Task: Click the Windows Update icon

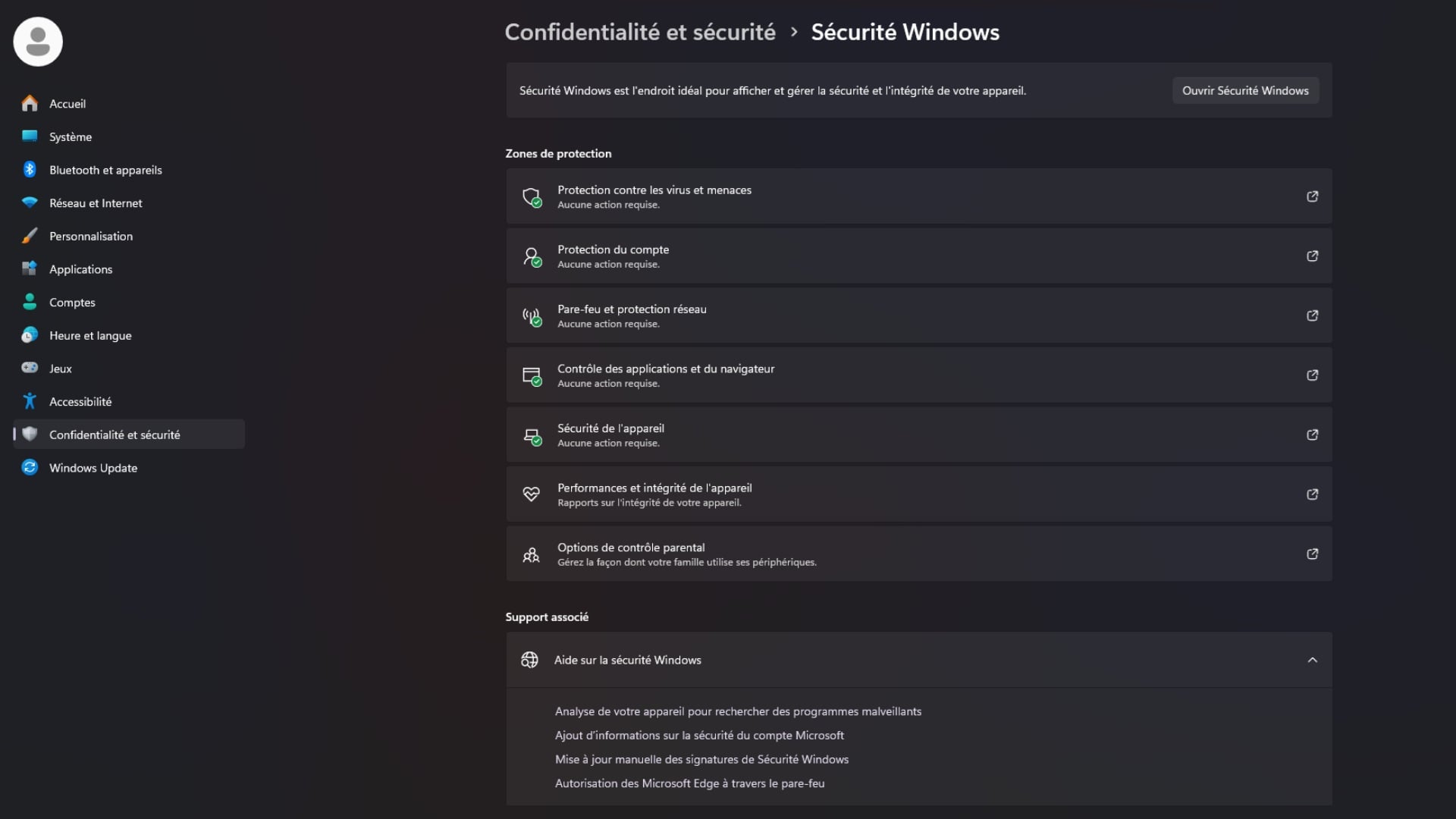Action: click(29, 467)
